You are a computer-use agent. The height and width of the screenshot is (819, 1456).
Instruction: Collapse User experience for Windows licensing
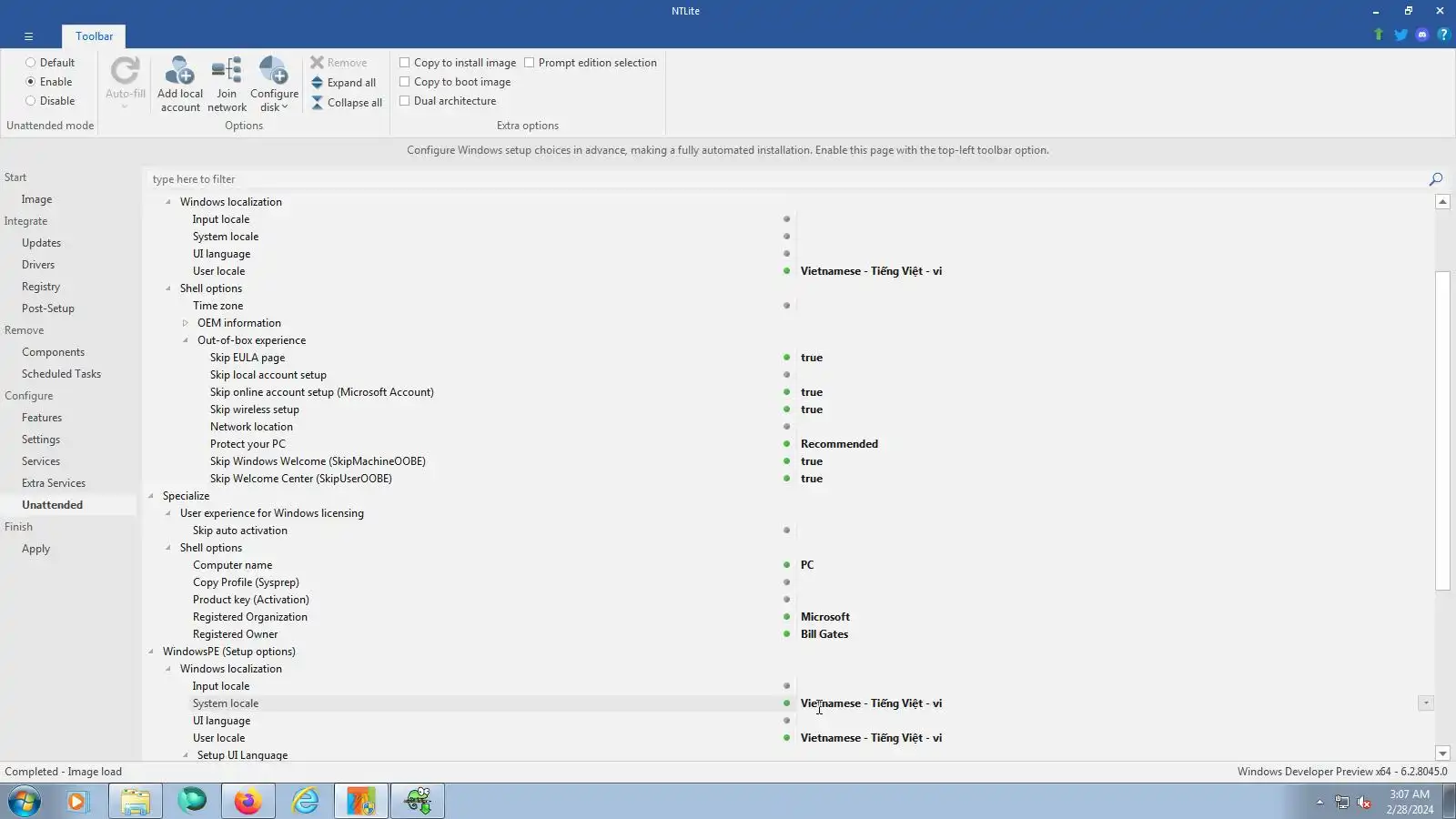(x=168, y=513)
